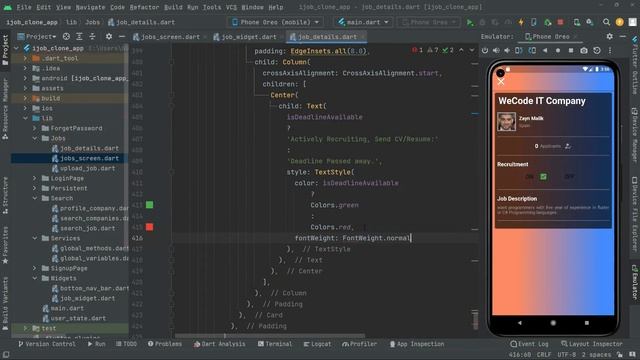Open Search Everywhere magnifier icon
Viewport: 640px width, 360px height.
pyautogui.click(x=607, y=22)
